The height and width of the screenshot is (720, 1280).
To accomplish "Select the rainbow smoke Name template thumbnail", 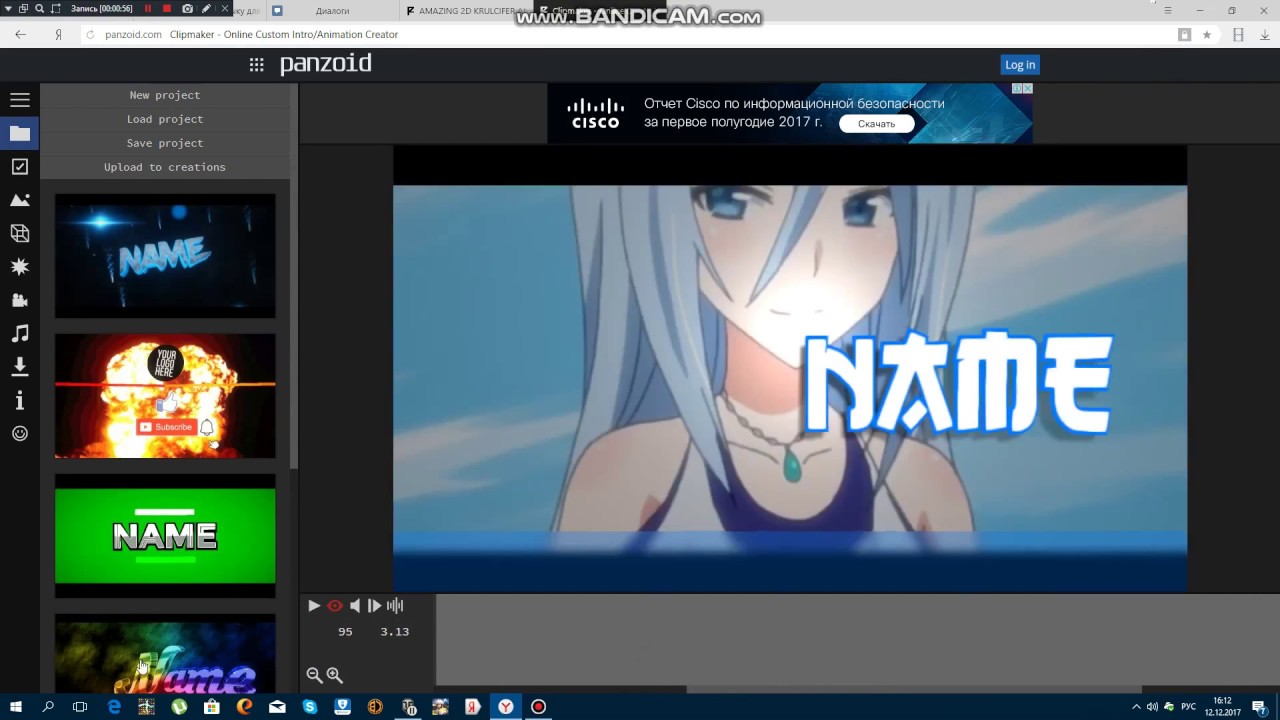I will (x=165, y=654).
